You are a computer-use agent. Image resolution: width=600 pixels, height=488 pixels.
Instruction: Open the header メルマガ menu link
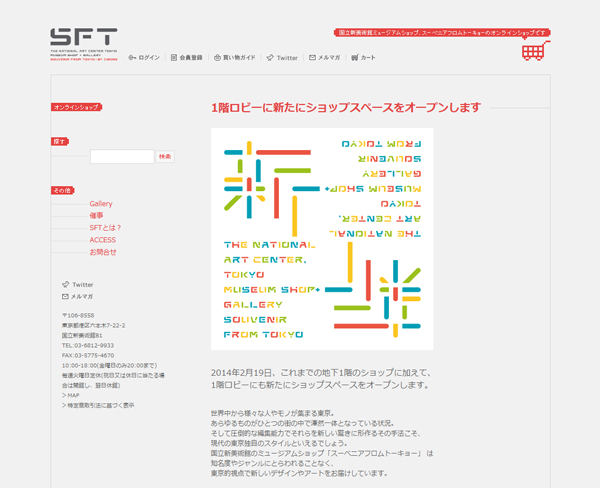pyautogui.click(x=329, y=57)
